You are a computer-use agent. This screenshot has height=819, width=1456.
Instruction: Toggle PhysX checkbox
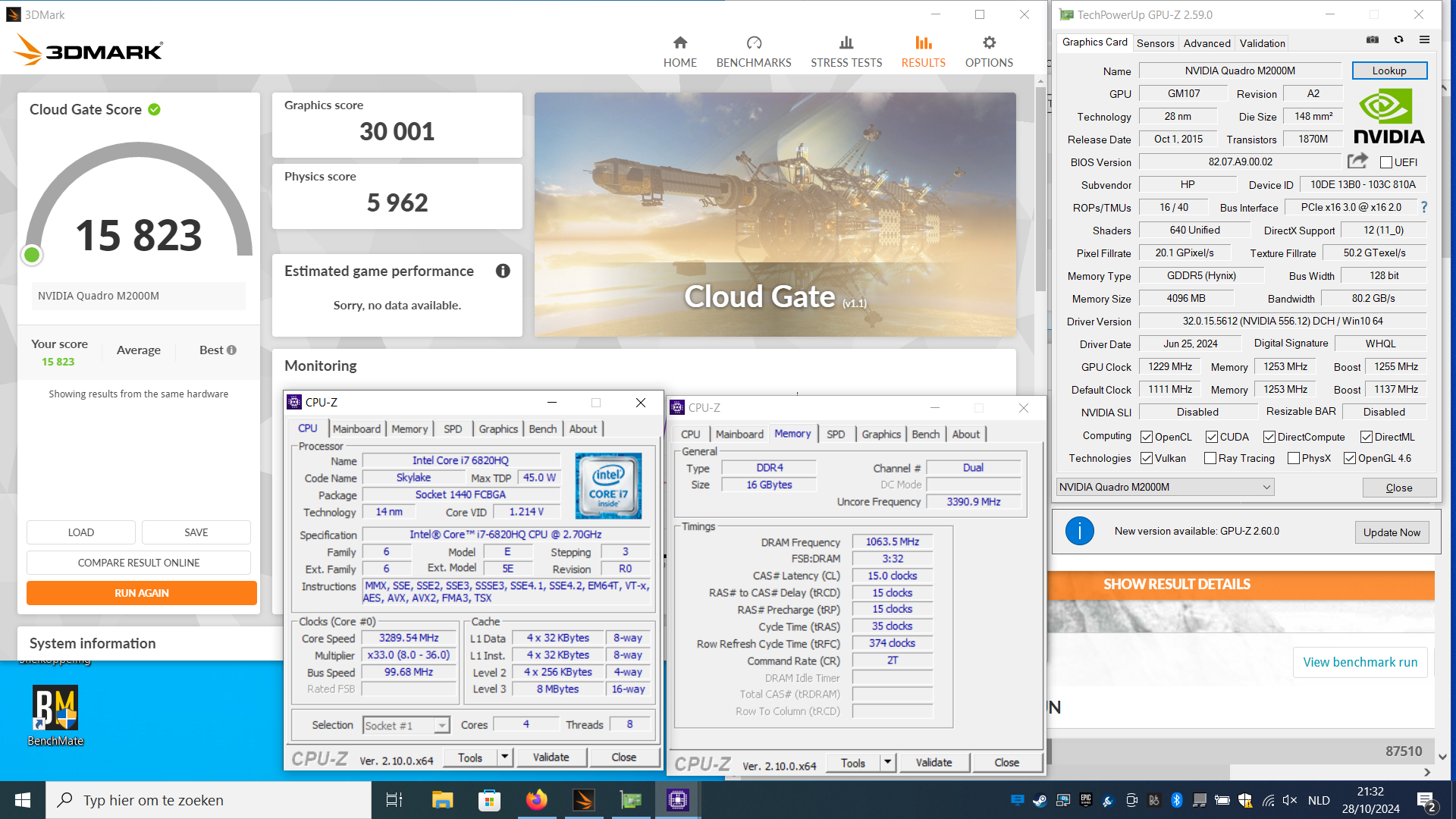(x=1294, y=458)
